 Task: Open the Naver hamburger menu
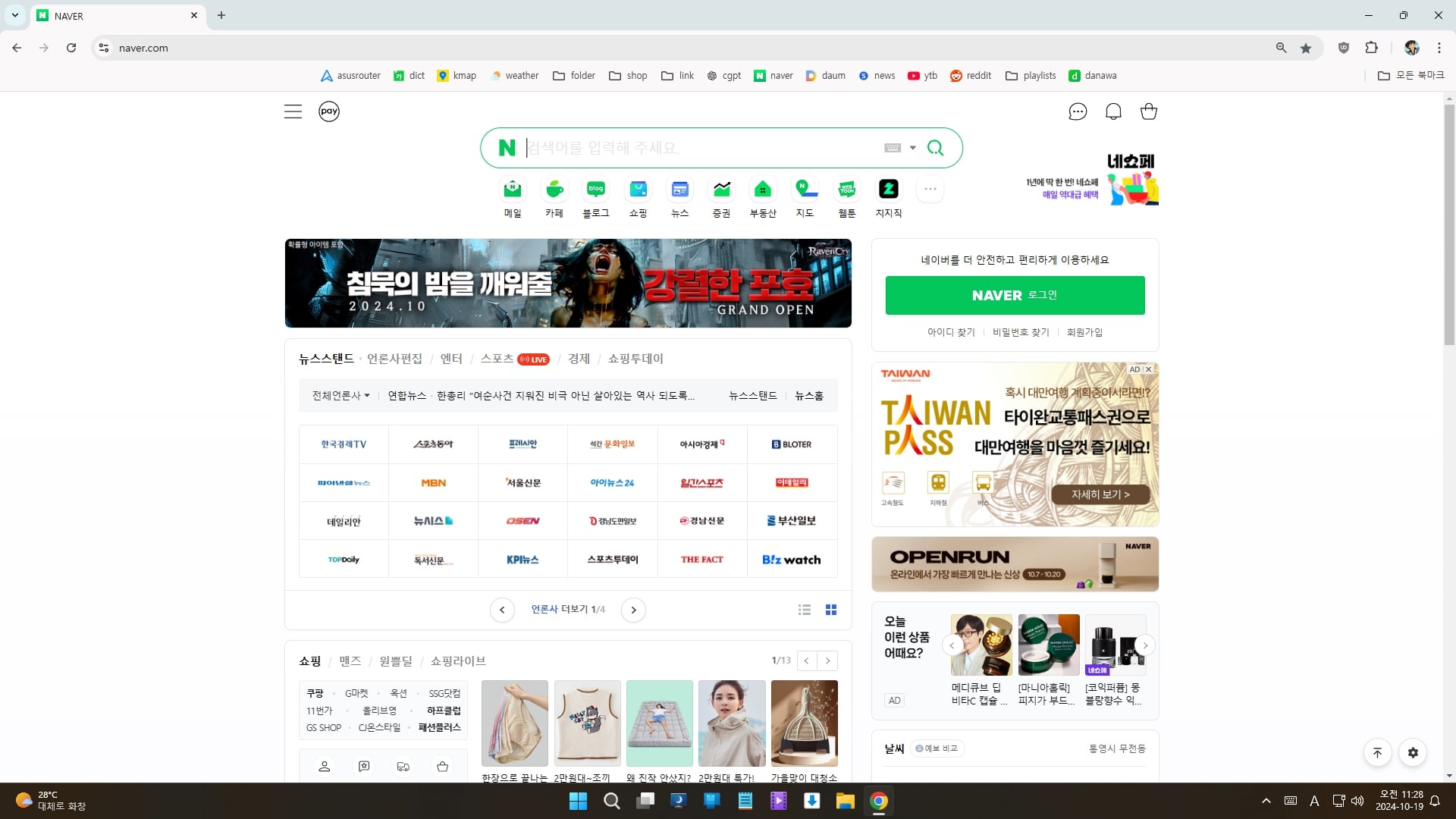point(293,111)
